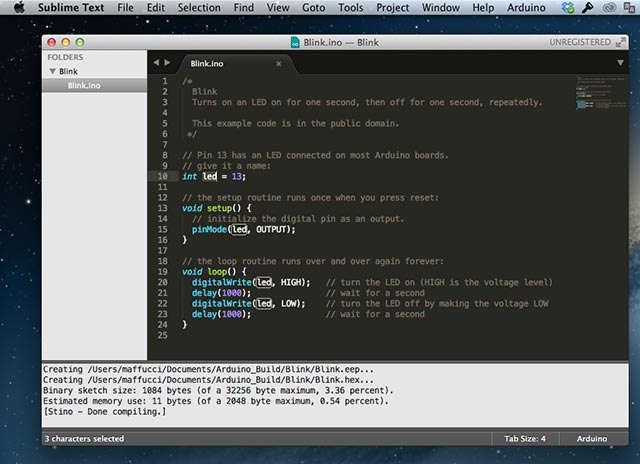The image size is (640, 464).
Task: Open the Tools menu
Action: [x=350, y=8]
